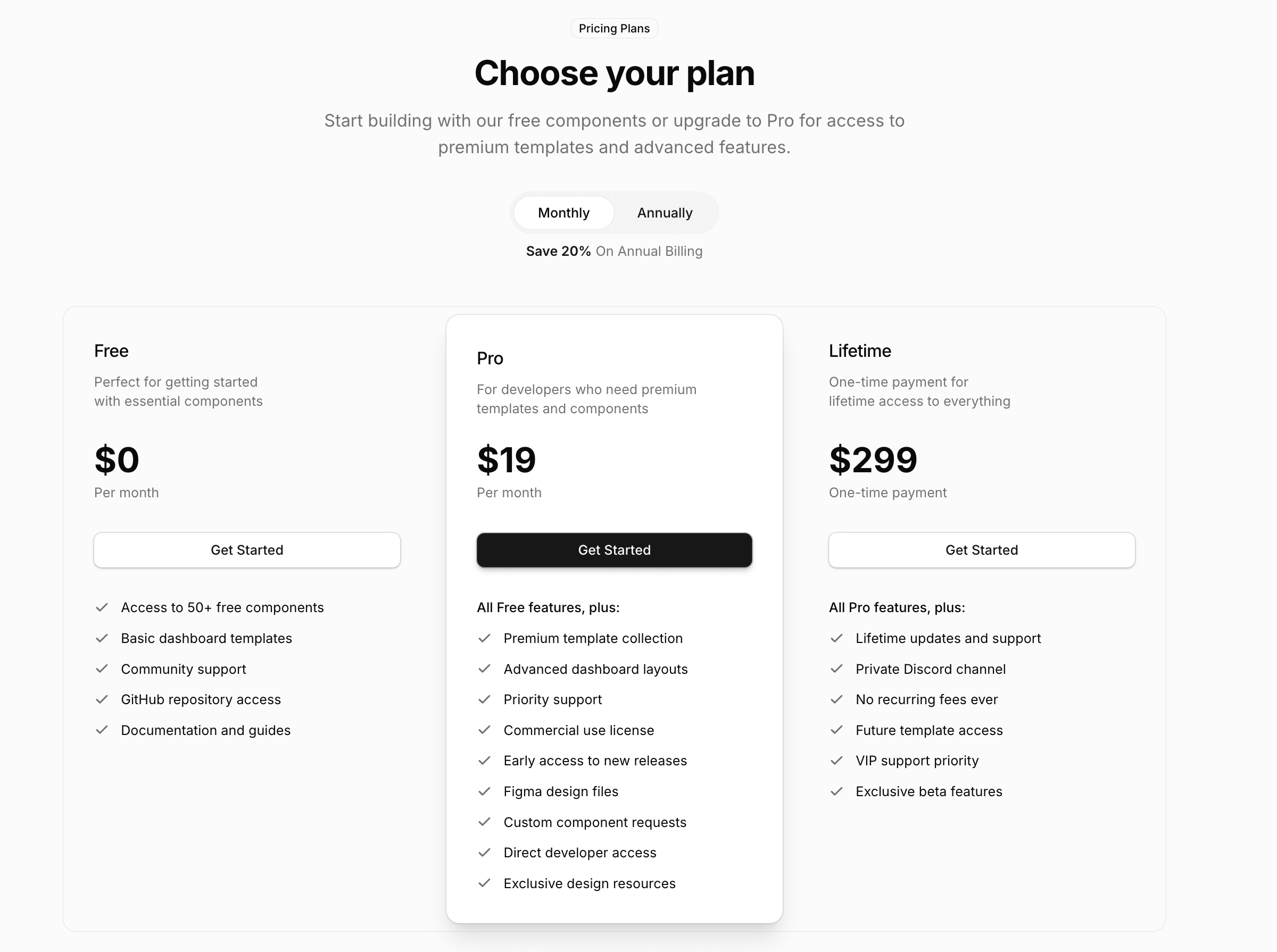Image resolution: width=1277 pixels, height=952 pixels.
Task: Click Get Started for the Lifetime plan
Action: [x=981, y=550]
